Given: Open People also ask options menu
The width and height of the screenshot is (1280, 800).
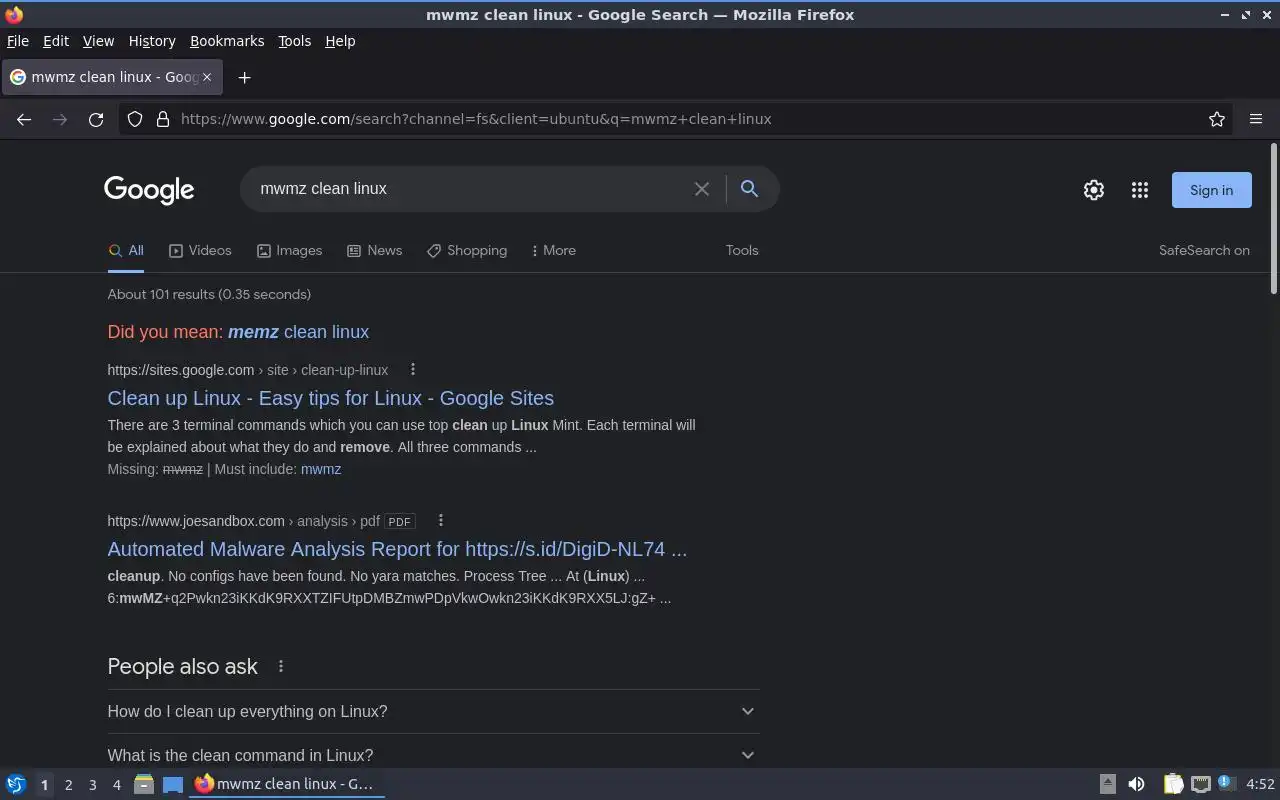Looking at the screenshot, I should [281, 666].
